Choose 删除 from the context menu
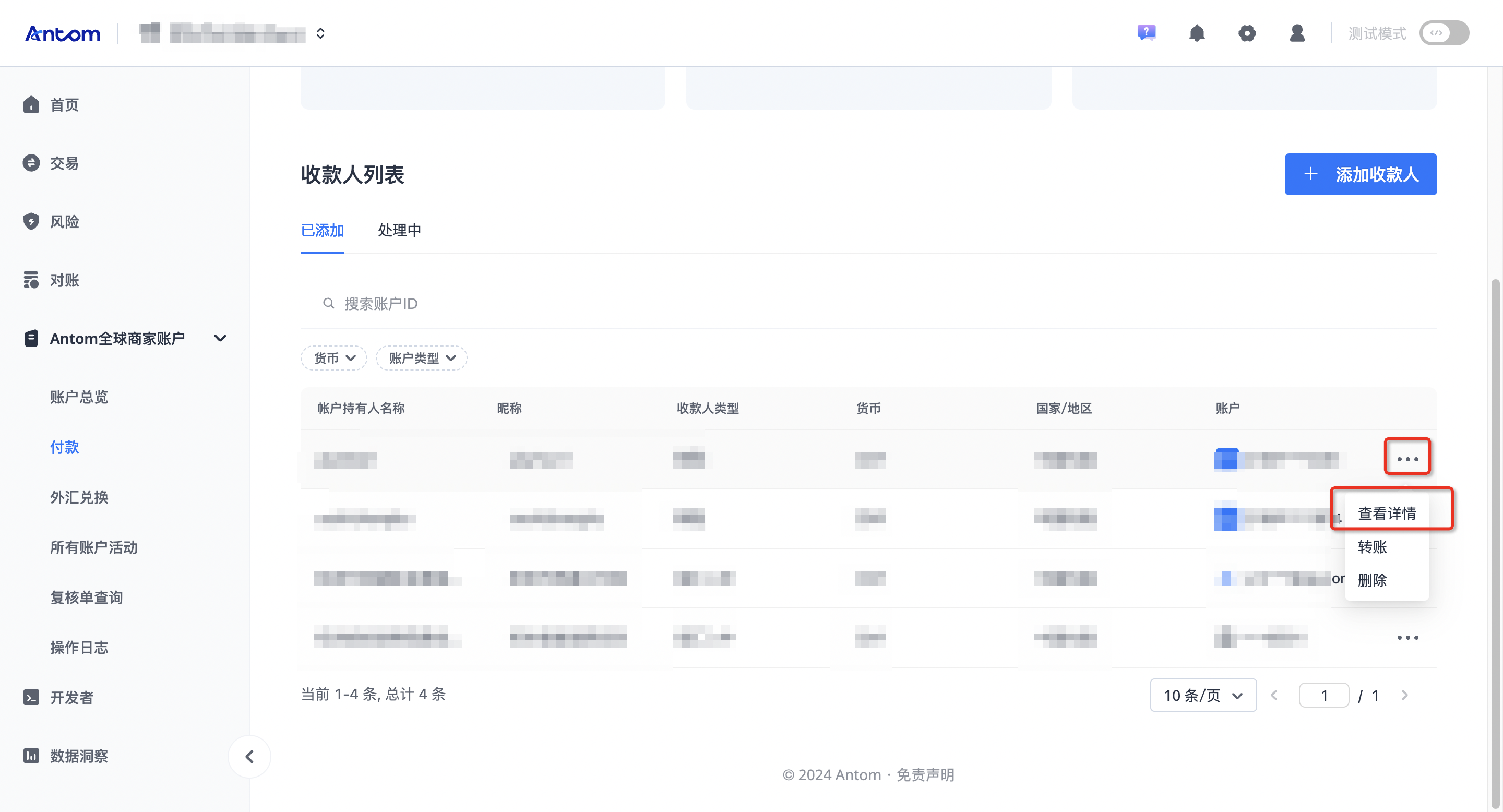 [x=1371, y=580]
